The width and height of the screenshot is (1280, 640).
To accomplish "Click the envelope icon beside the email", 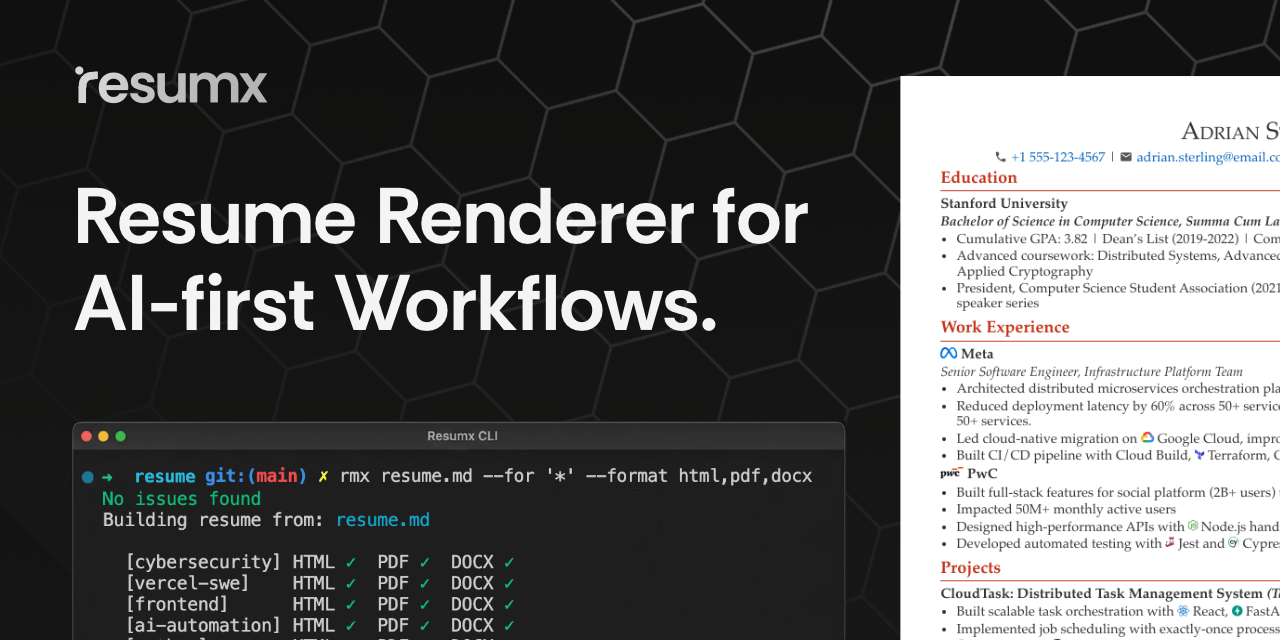I will pyautogui.click(x=1126, y=157).
